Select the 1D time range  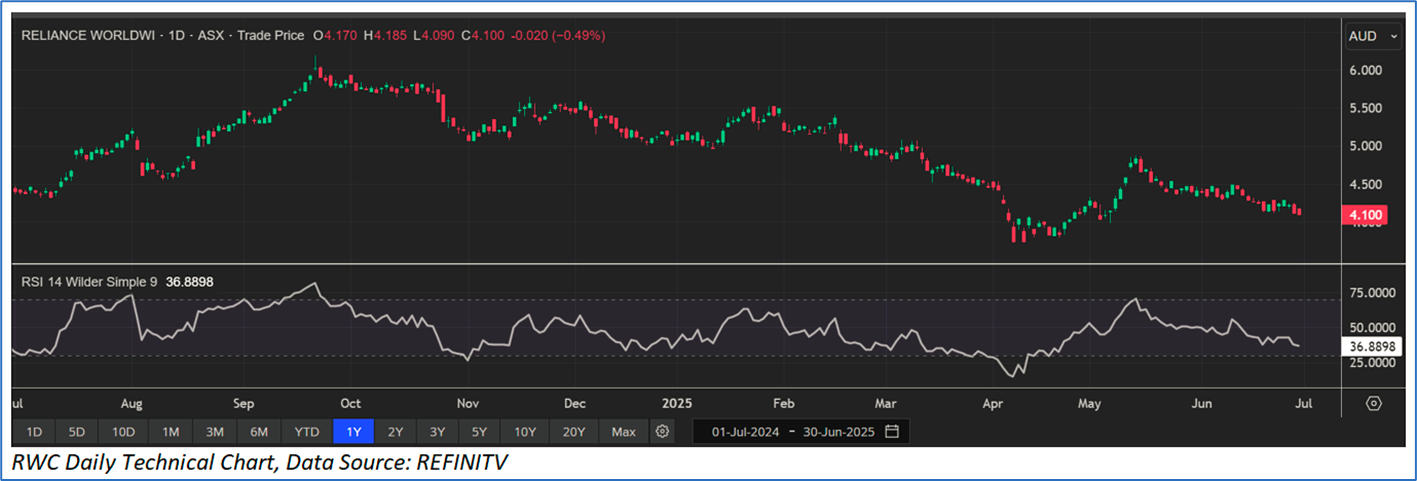tap(34, 432)
